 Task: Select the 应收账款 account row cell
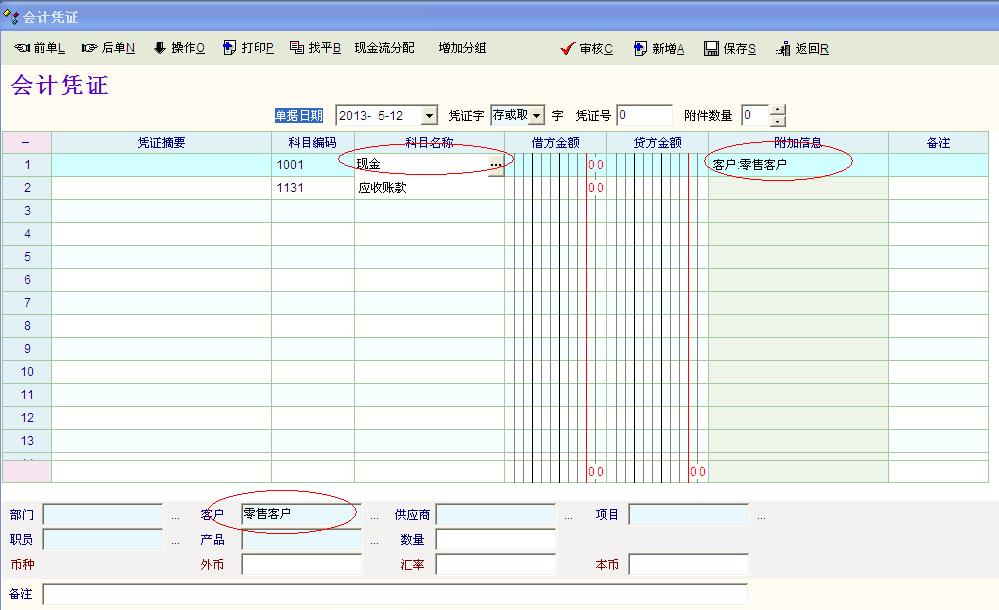[428, 188]
